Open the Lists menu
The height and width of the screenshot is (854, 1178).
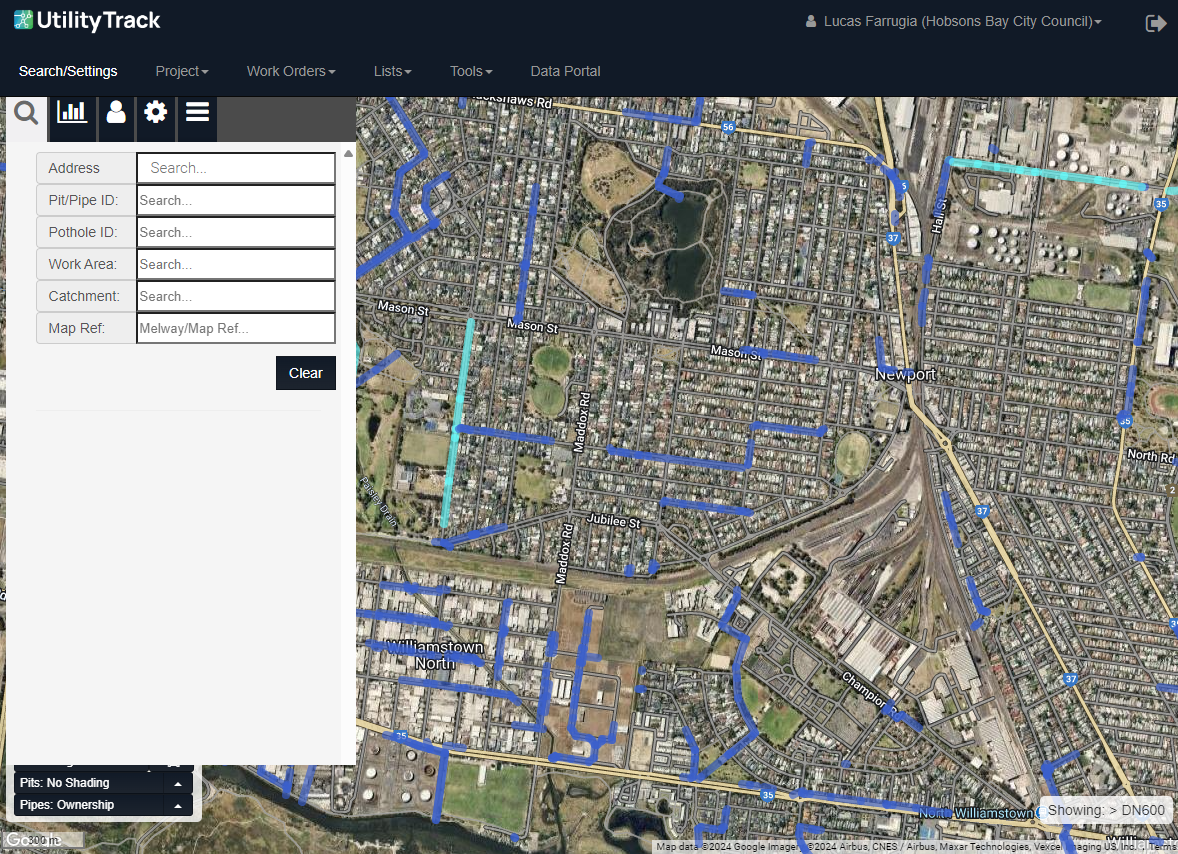[392, 71]
